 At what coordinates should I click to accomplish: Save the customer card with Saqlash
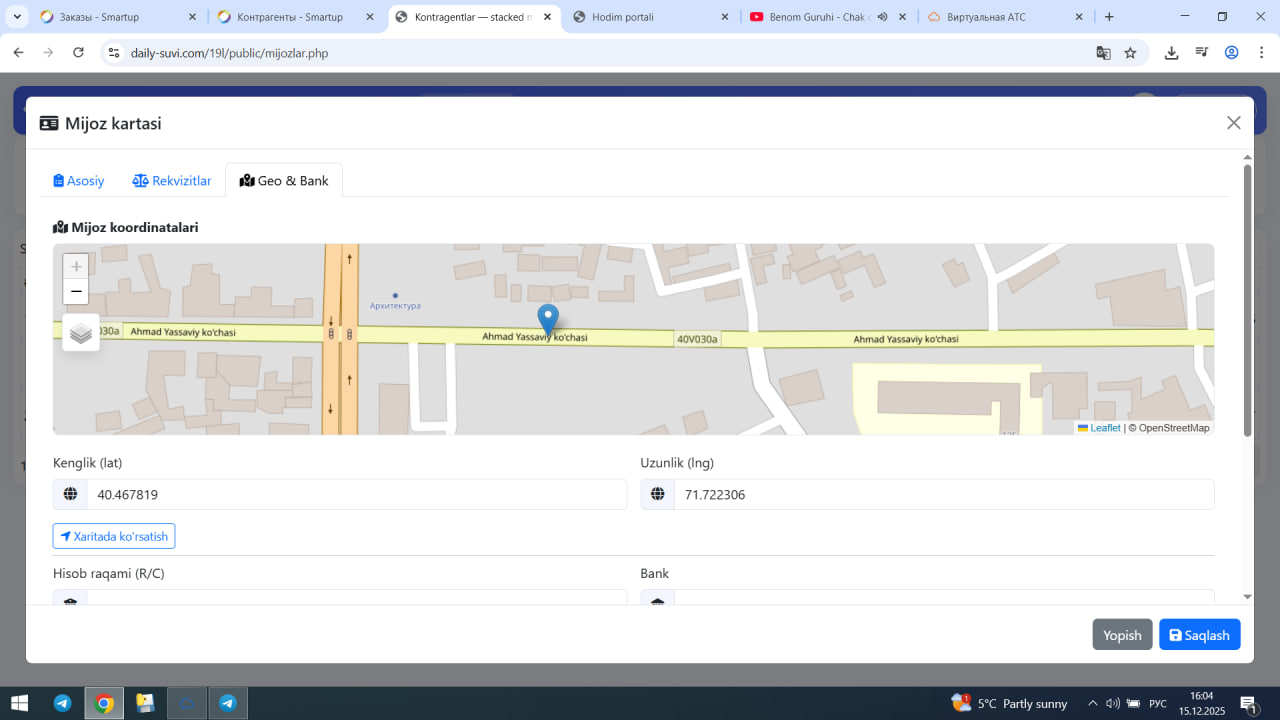pyautogui.click(x=1200, y=635)
